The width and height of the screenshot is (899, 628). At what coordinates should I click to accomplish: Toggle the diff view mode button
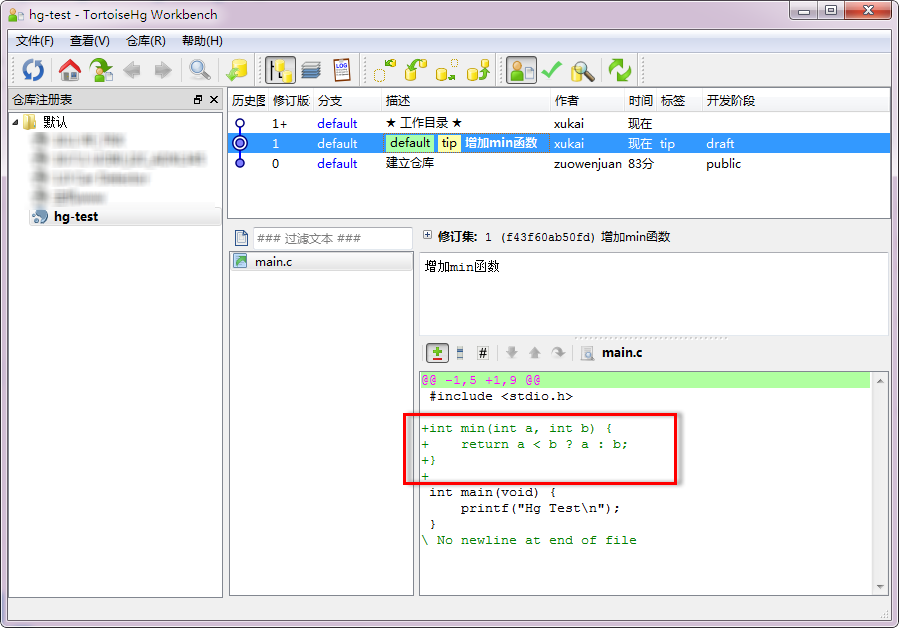click(437, 353)
